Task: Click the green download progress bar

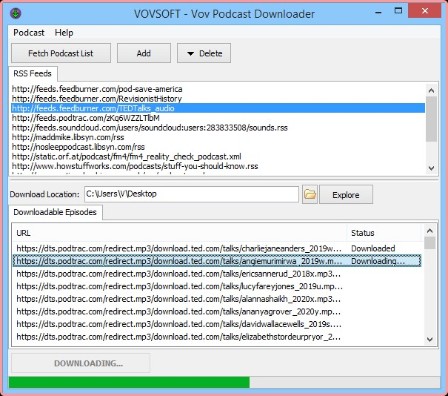Action: [129, 382]
